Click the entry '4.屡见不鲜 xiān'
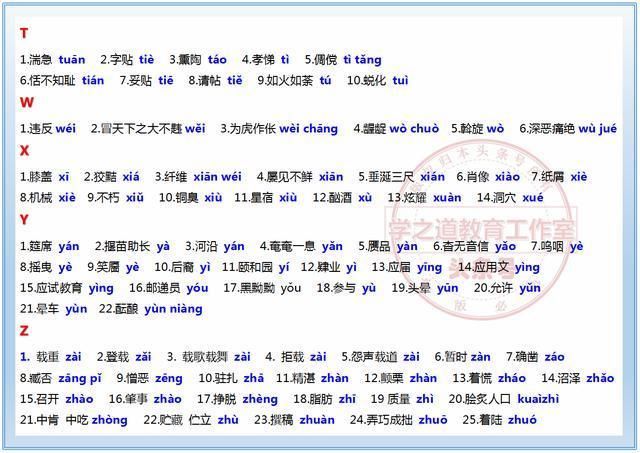Viewport: 640px width, 453px height. click(x=300, y=177)
